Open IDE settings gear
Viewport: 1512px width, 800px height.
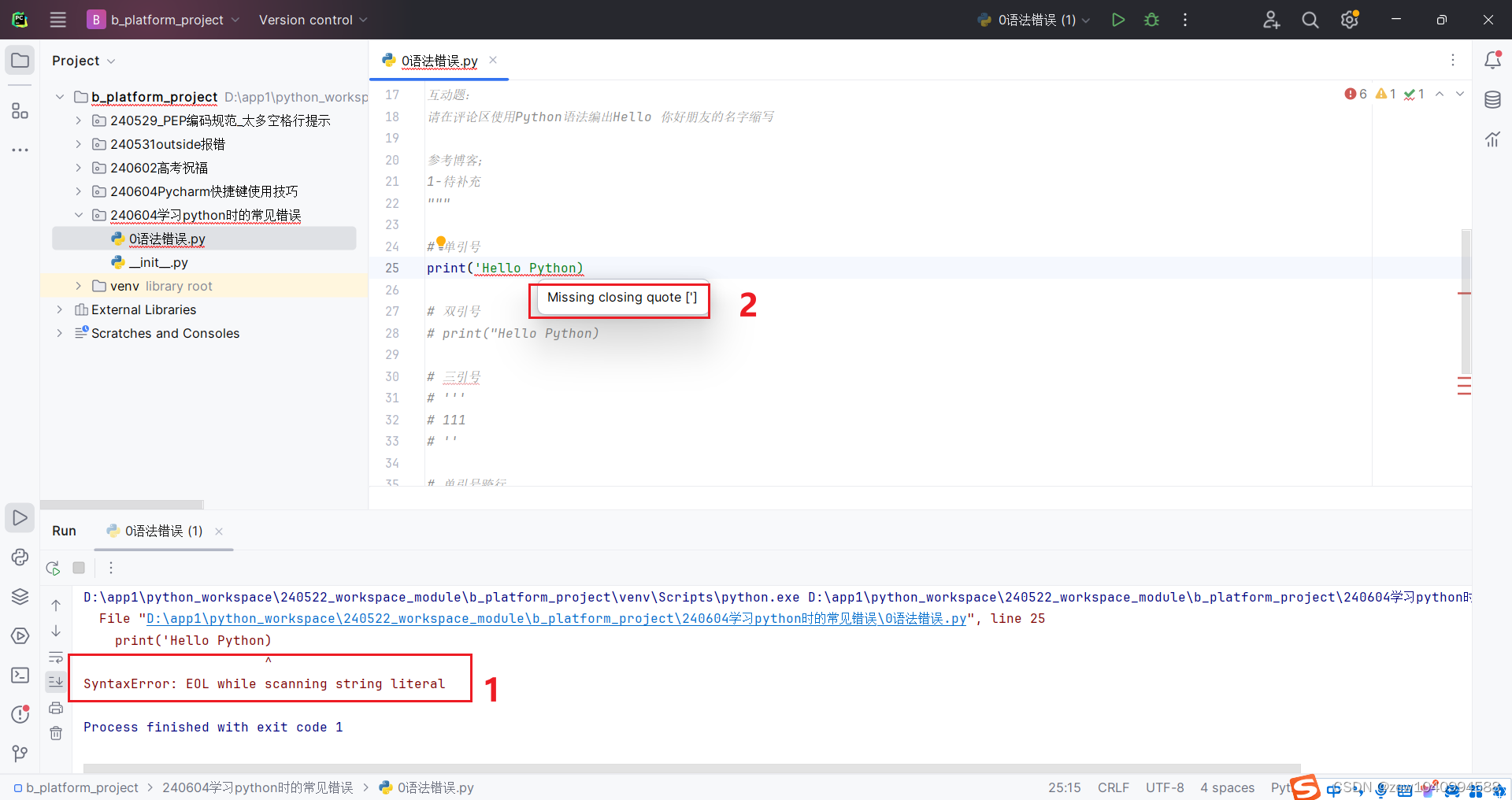tap(1350, 20)
